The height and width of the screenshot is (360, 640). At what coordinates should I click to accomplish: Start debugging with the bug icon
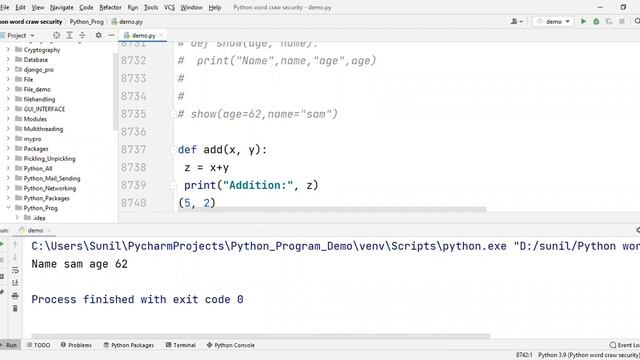[596, 21]
